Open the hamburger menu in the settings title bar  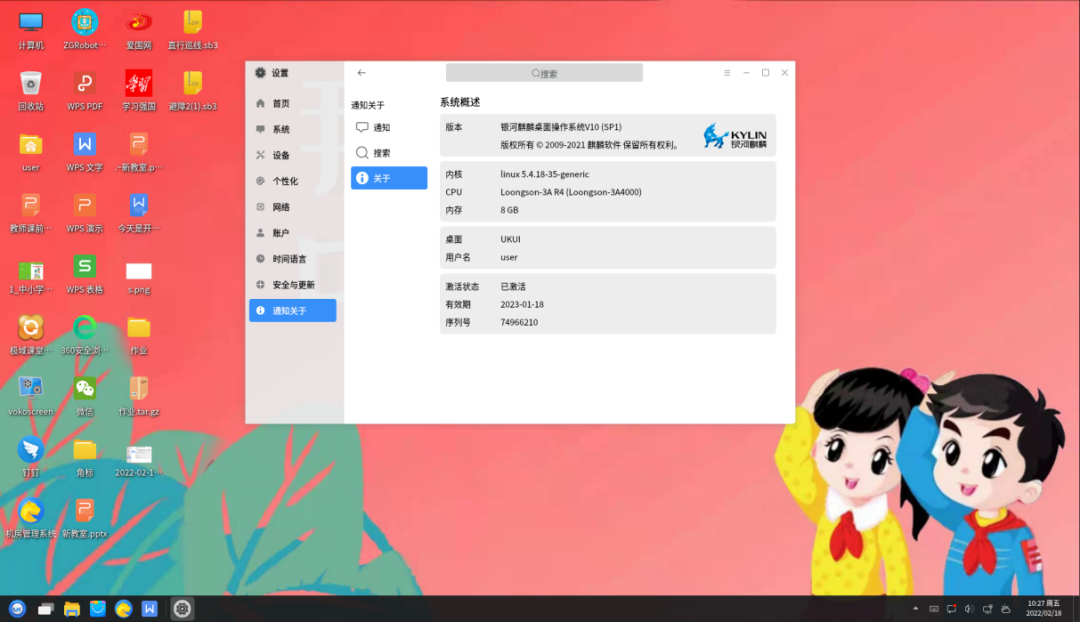pyautogui.click(x=725, y=72)
